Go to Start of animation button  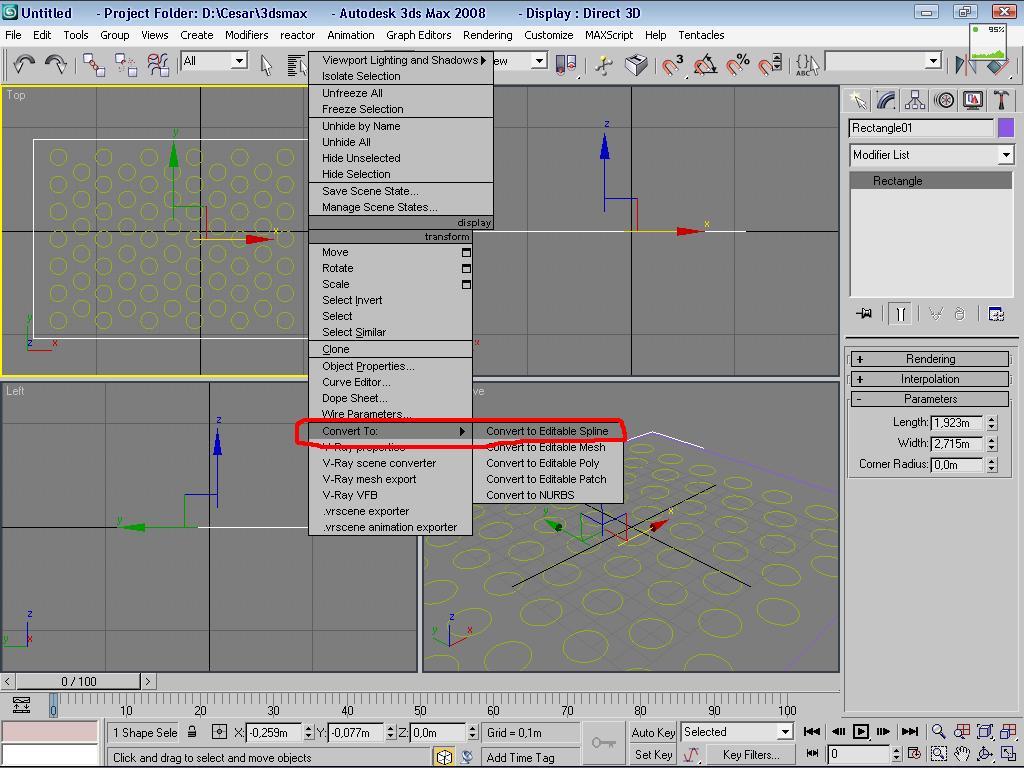coord(812,731)
